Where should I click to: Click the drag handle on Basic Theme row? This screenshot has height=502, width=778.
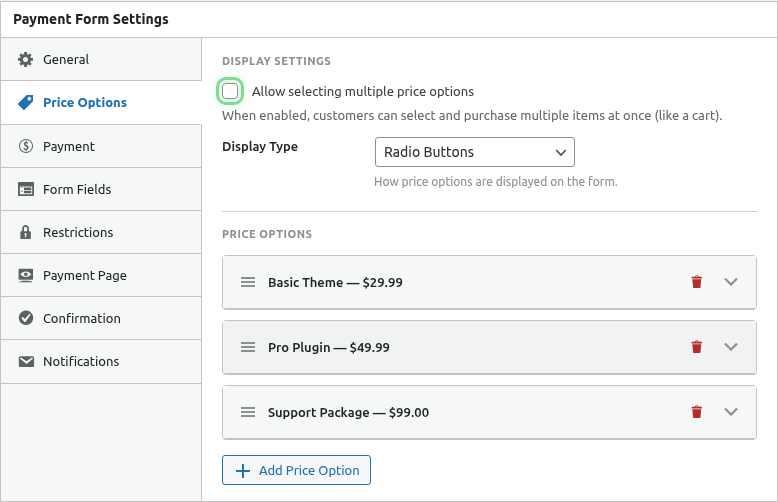tap(248, 282)
